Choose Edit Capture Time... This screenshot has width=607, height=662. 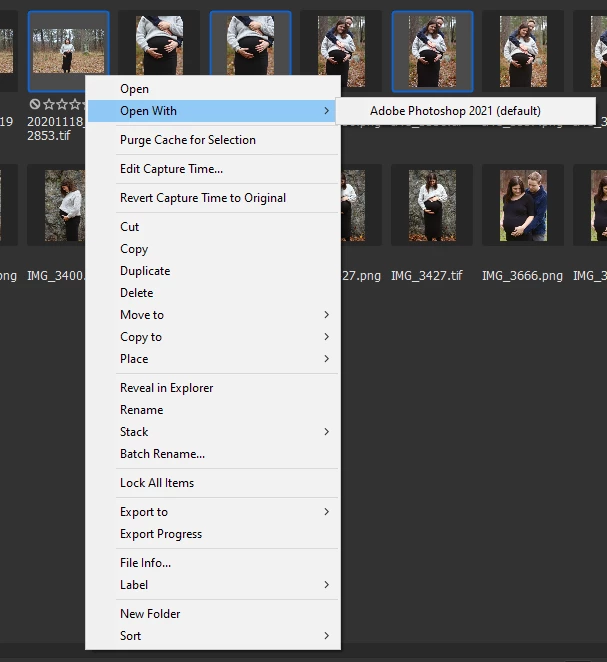point(213,169)
